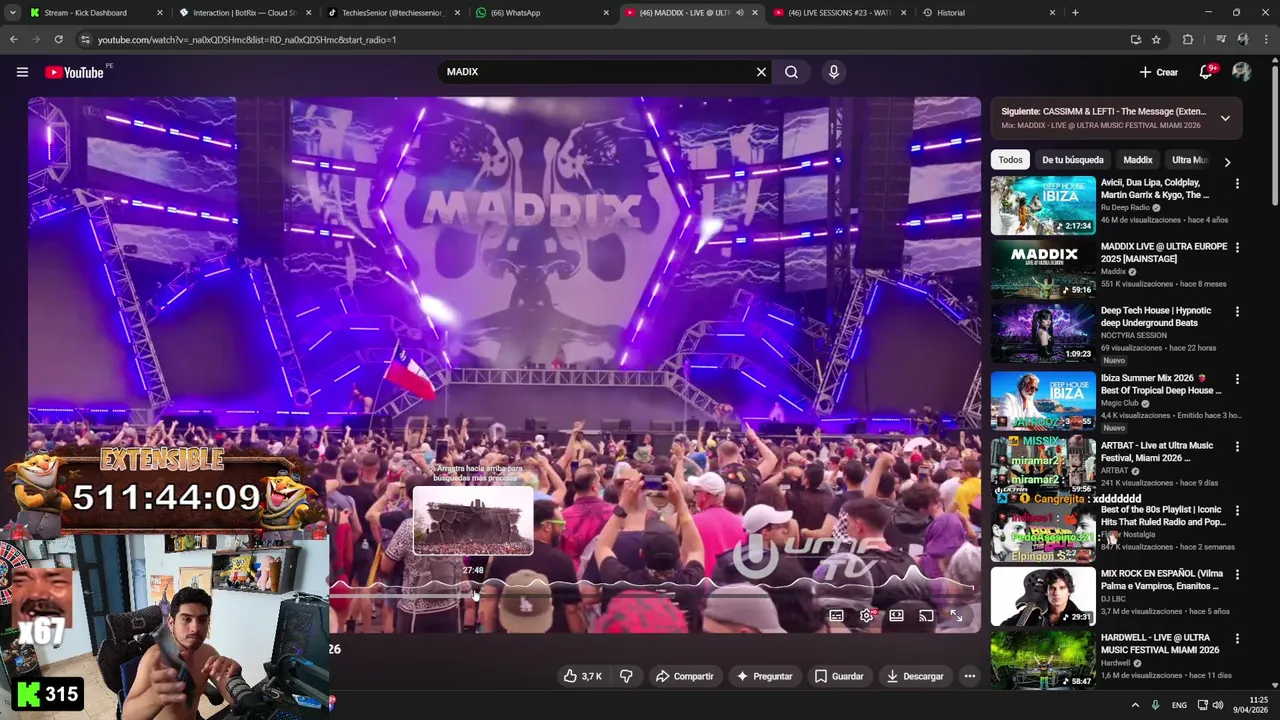
Task: Select the Todos filter chip
Action: [1010, 160]
